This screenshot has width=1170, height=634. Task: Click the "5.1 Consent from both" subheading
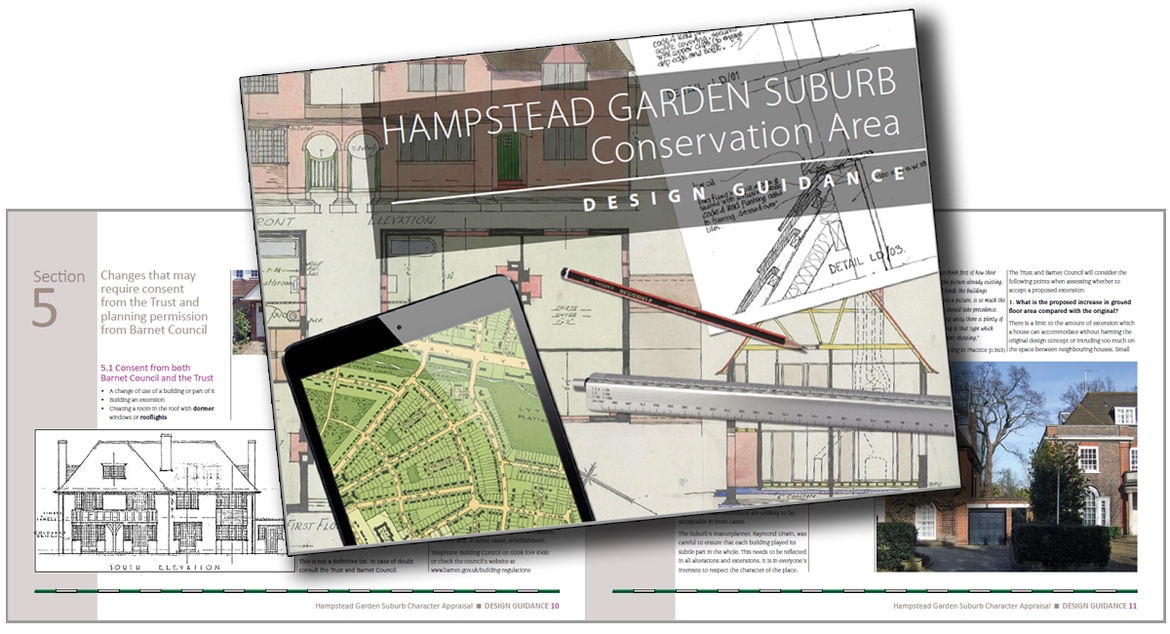tap(157, 372)
